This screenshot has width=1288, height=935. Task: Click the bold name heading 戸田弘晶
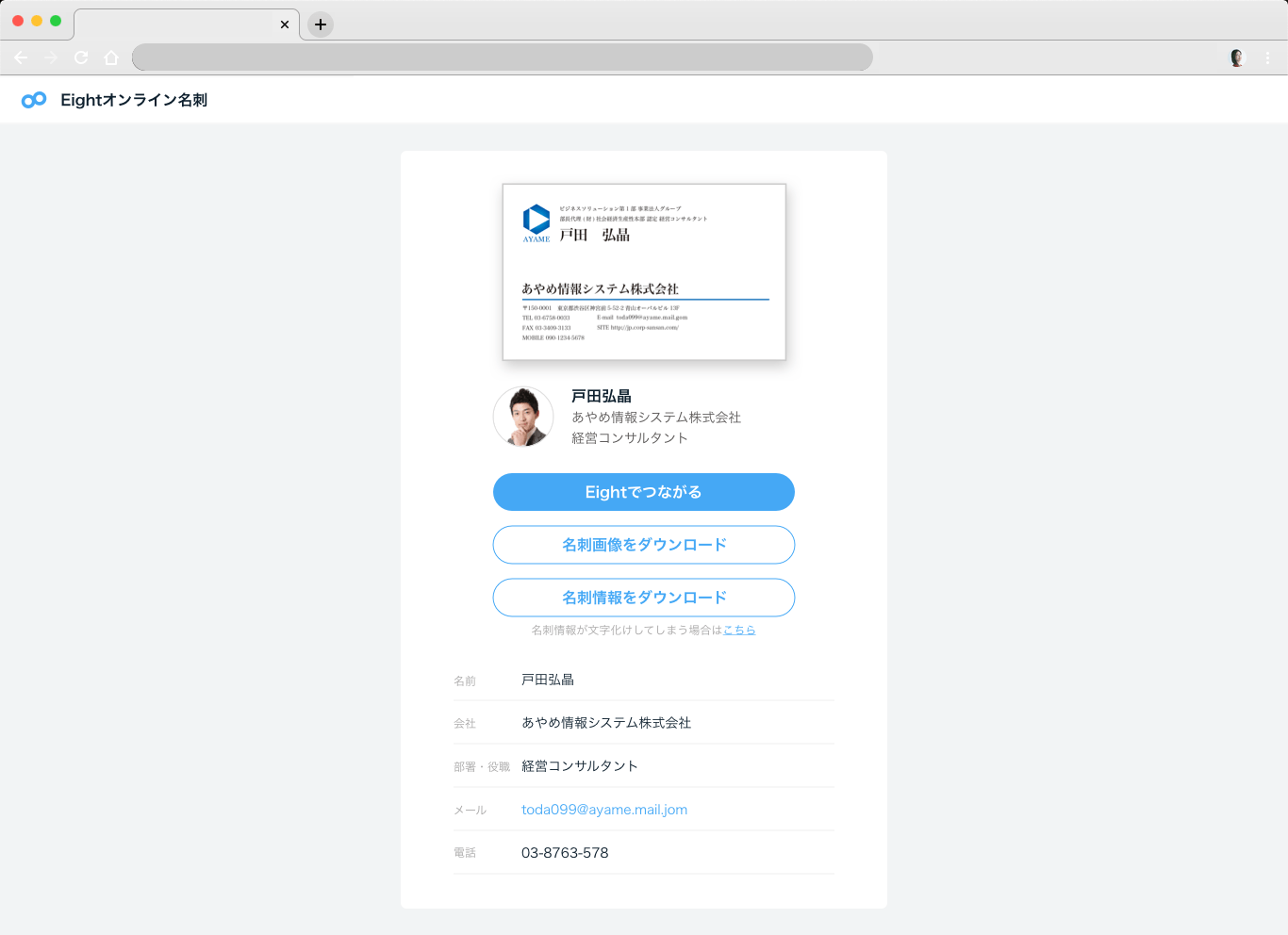[602, 396]
